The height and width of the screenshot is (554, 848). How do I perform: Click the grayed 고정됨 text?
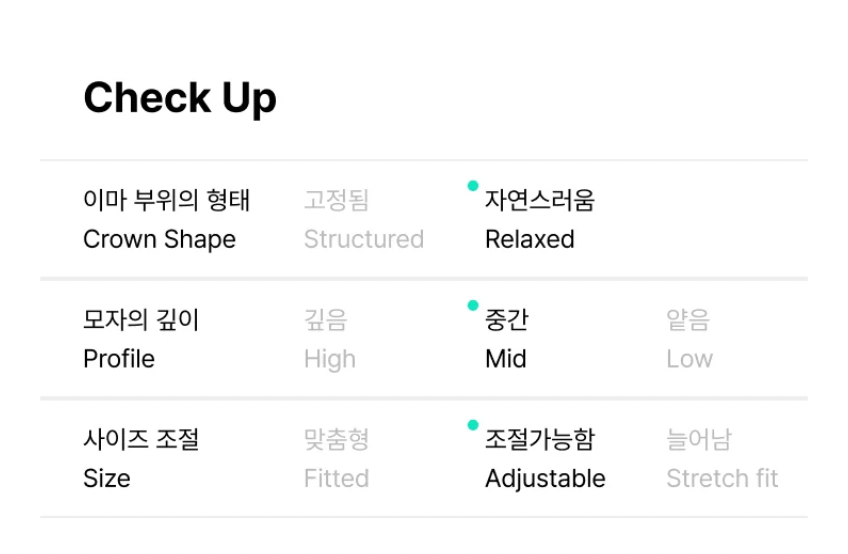click(x=336, y=201)
